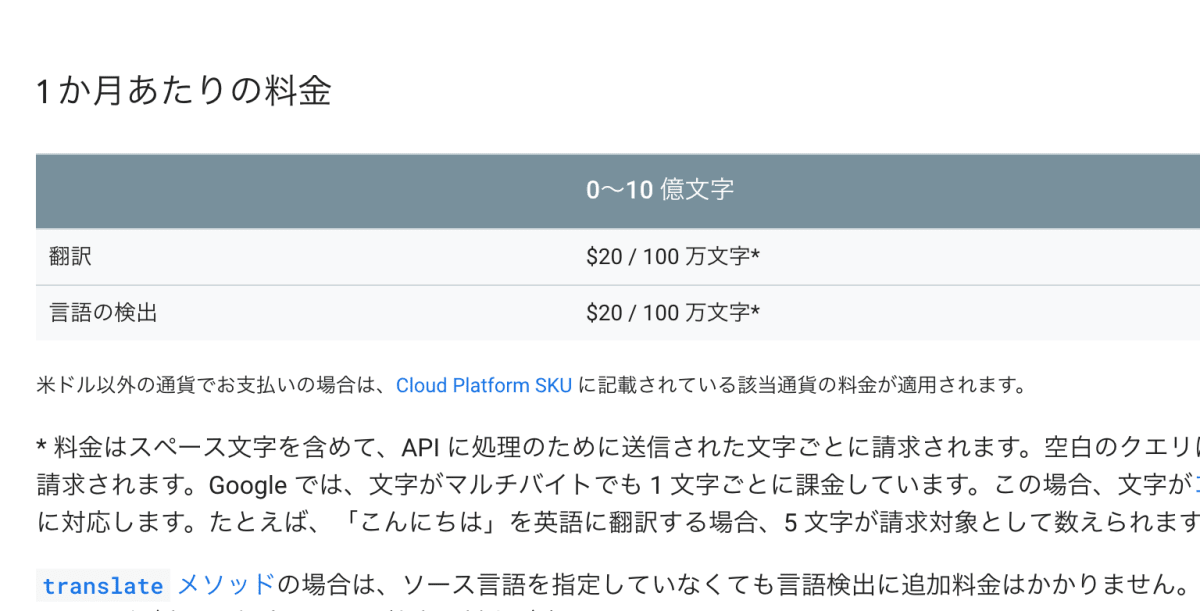Click the 1か月あたりの料金 heading
Image resolution: width=1200 pixels, height=611 pixels.
[x=184, y=92]
